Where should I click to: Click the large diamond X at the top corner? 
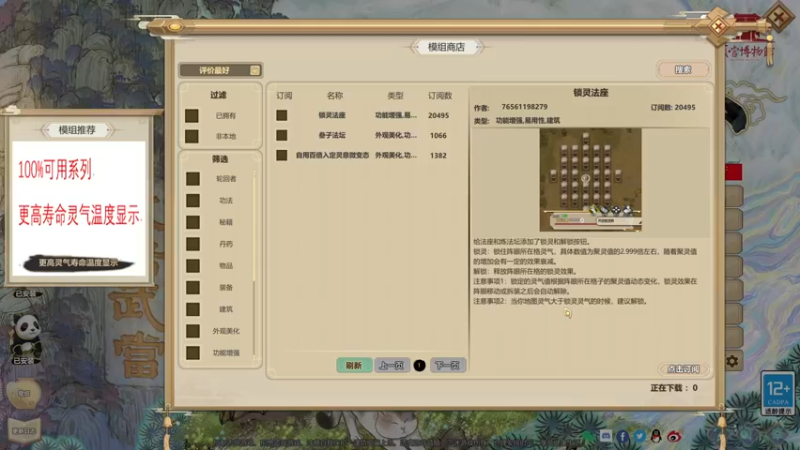(779, 18)
